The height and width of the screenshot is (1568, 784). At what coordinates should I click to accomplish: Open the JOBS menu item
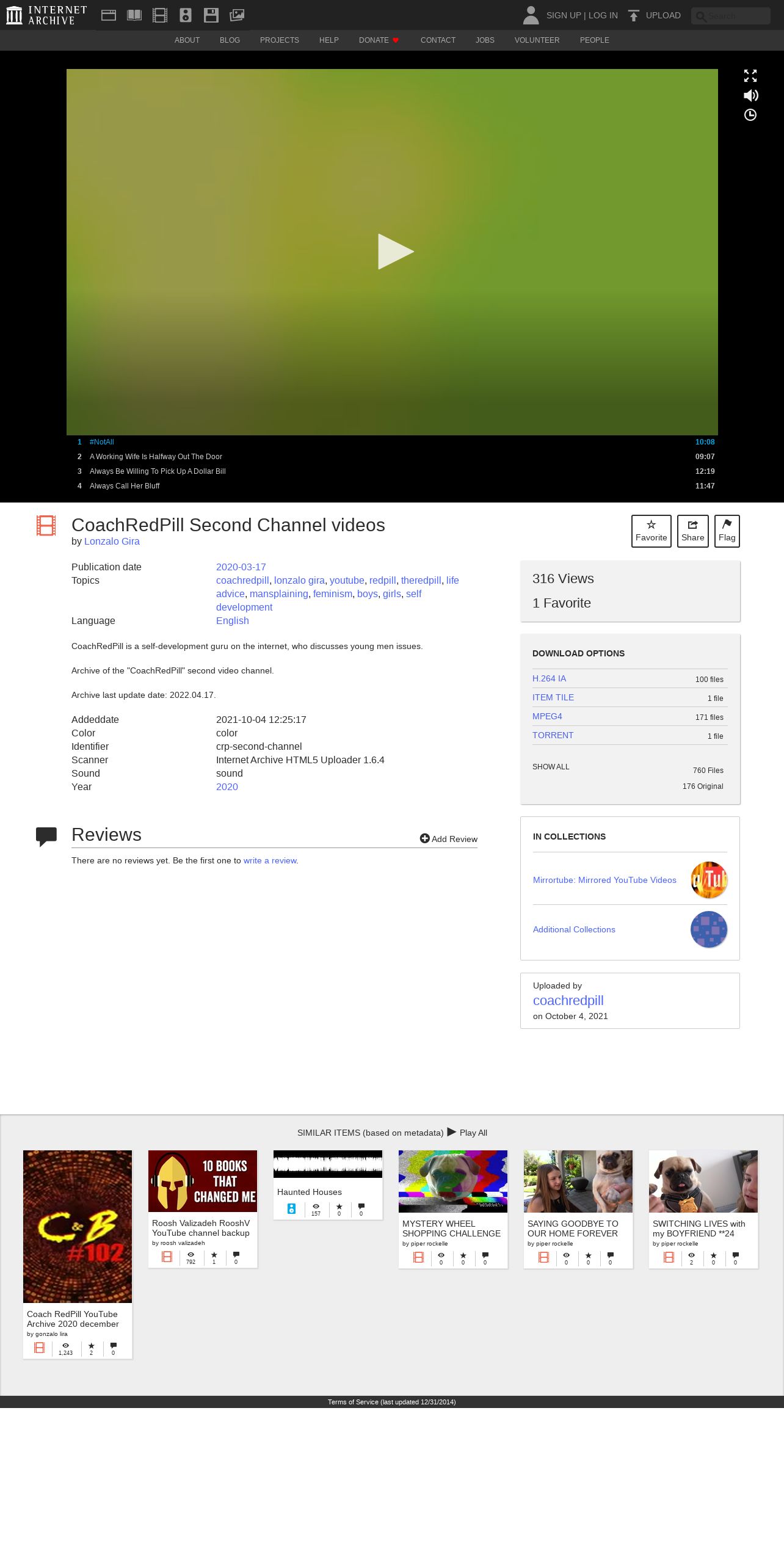485,40
